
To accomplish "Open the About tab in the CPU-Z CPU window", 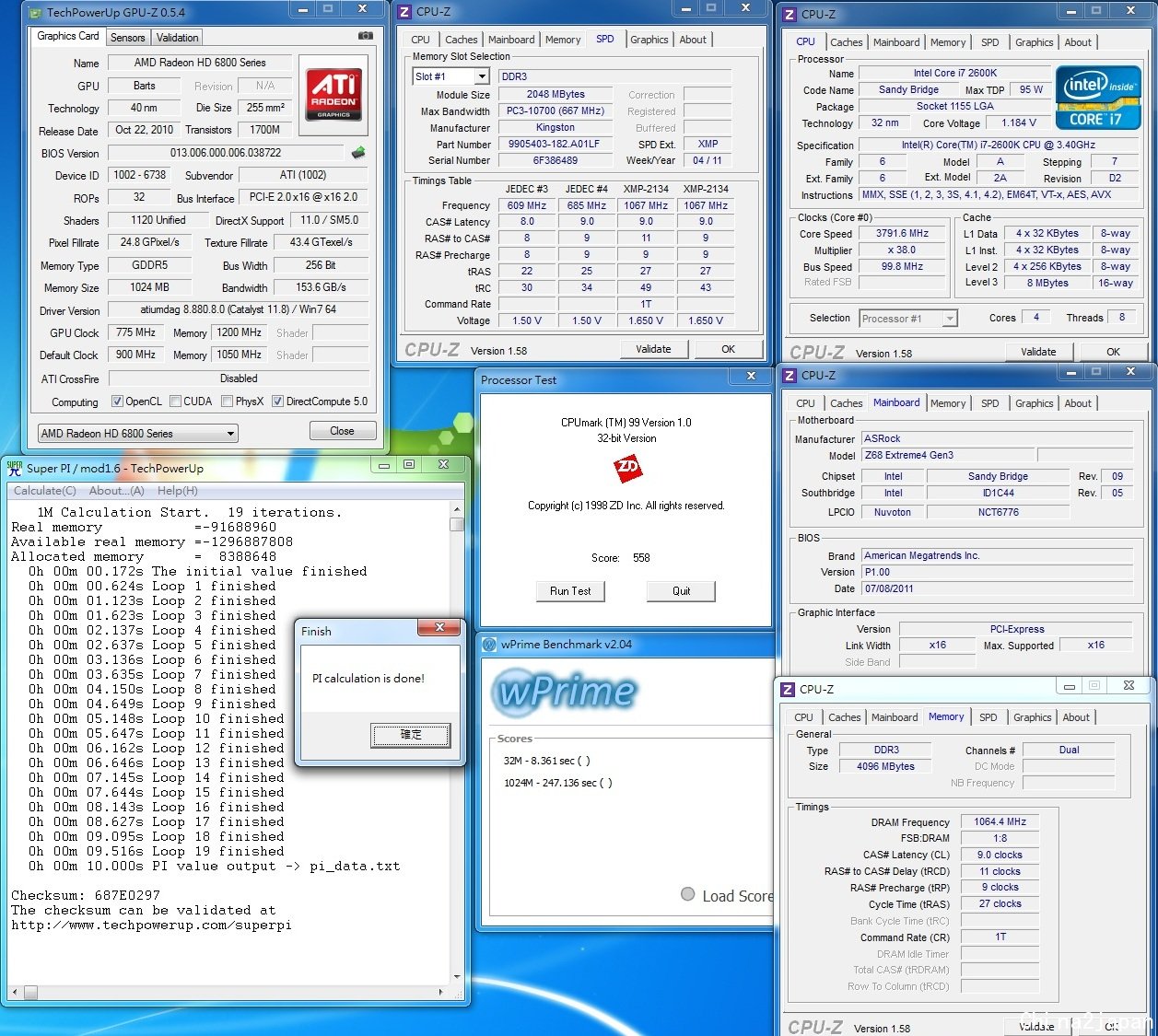I will 1078,42.
